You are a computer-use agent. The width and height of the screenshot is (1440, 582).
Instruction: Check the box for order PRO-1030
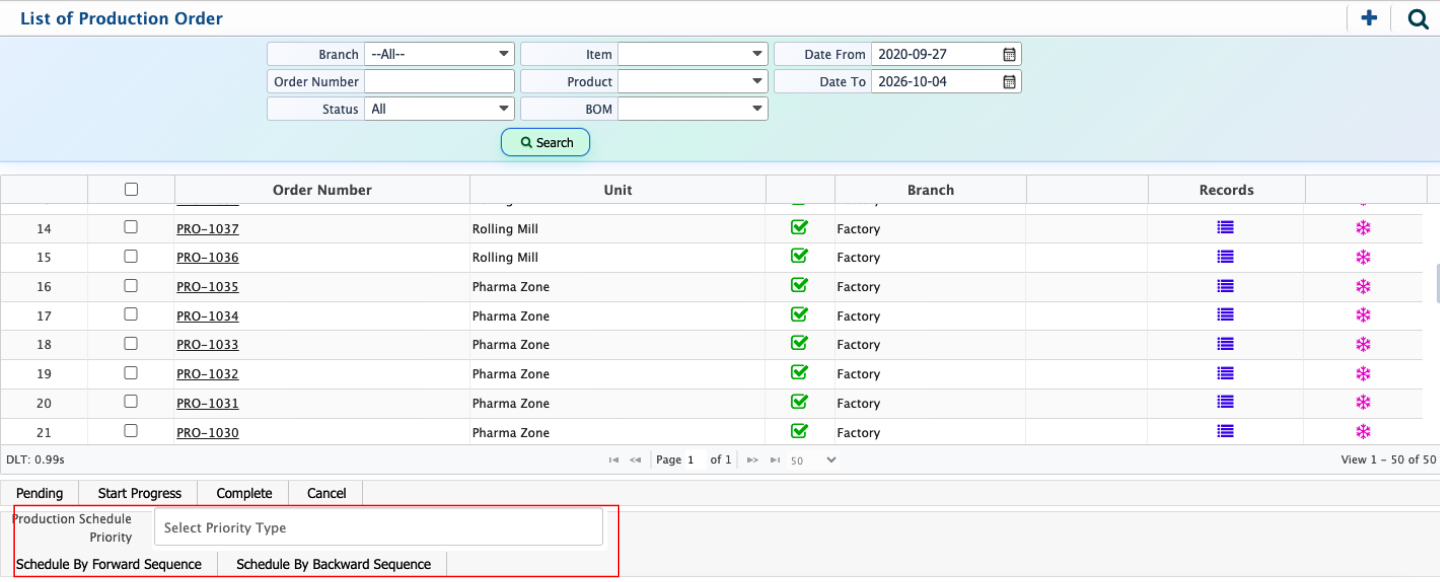coord(131,431)
